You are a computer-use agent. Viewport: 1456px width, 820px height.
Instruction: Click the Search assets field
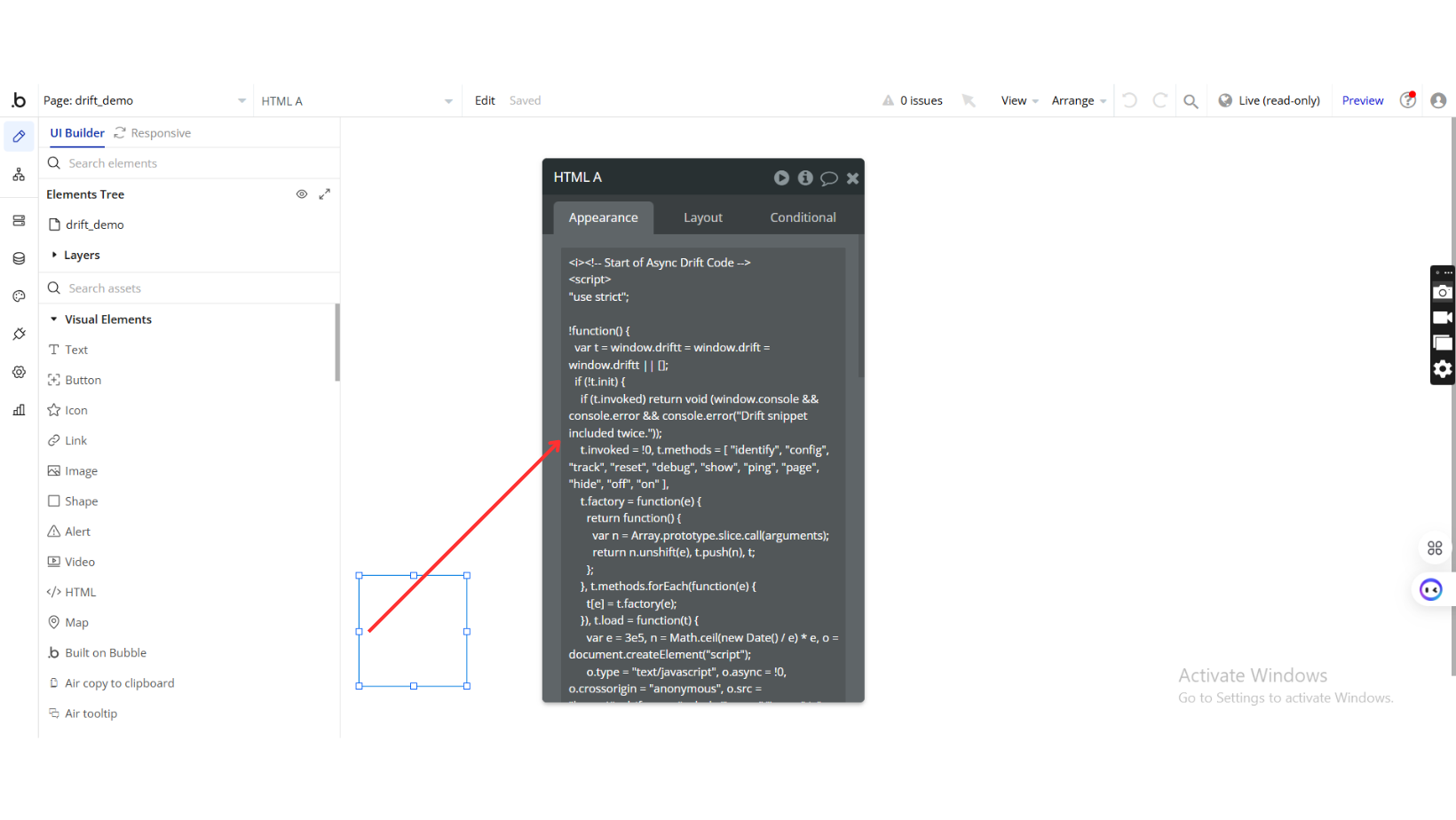click(190, 288)
